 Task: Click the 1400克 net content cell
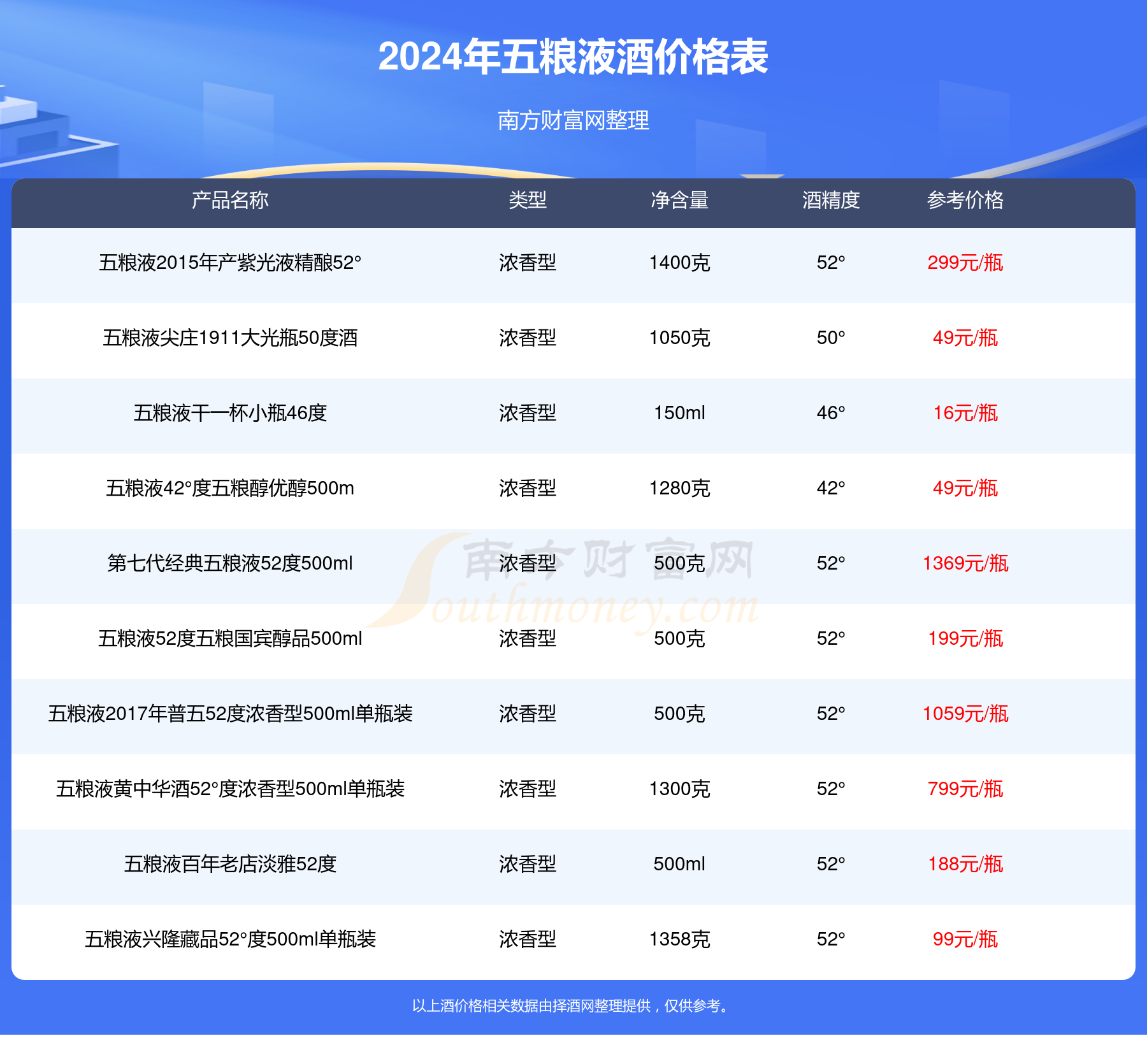pyautogui.click(x=679, y=262)
